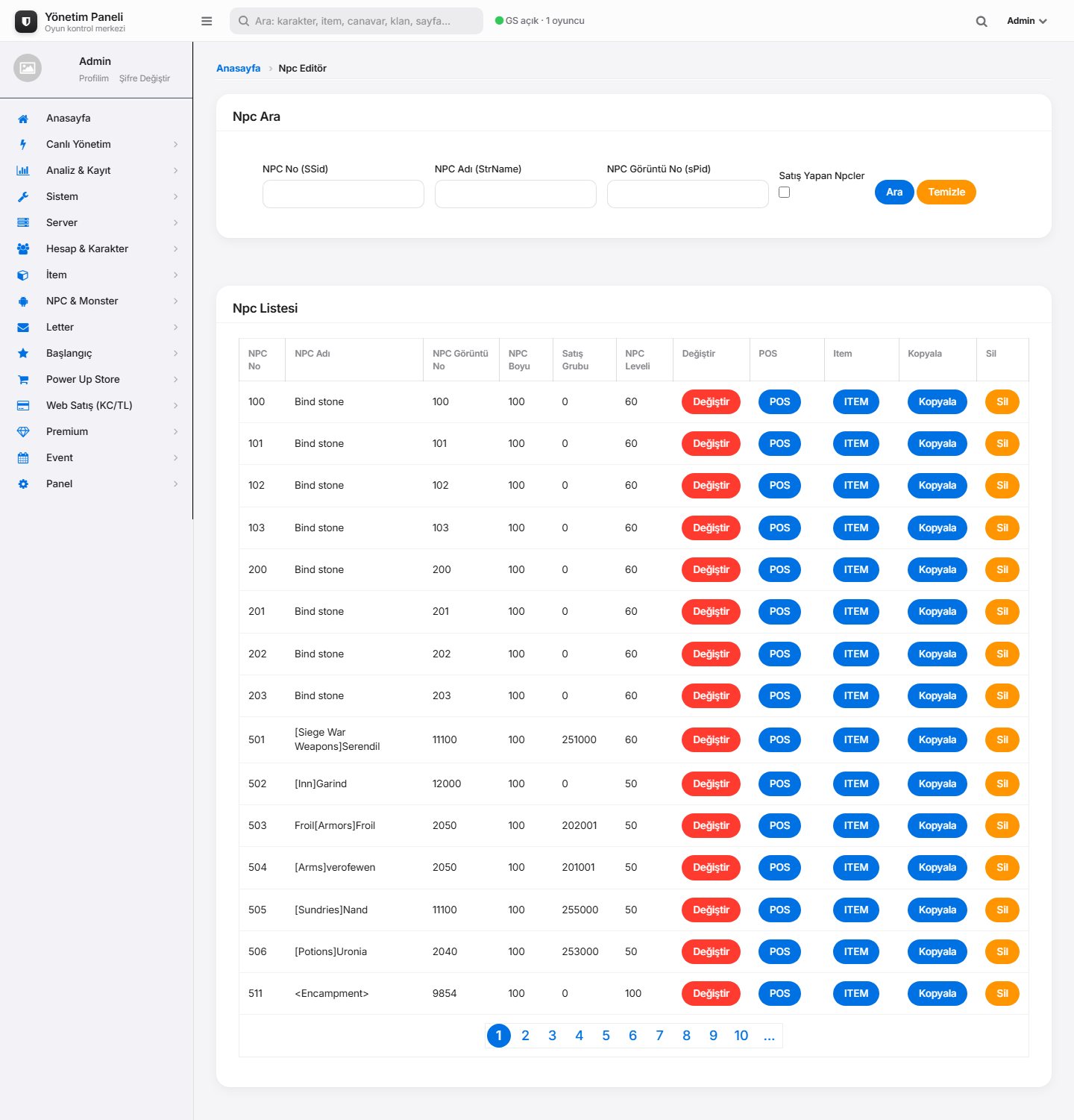1074x1120 pixels.
Task: Click the Premium diamond icon
Action: pyautogui.click(x=23, y=432)
